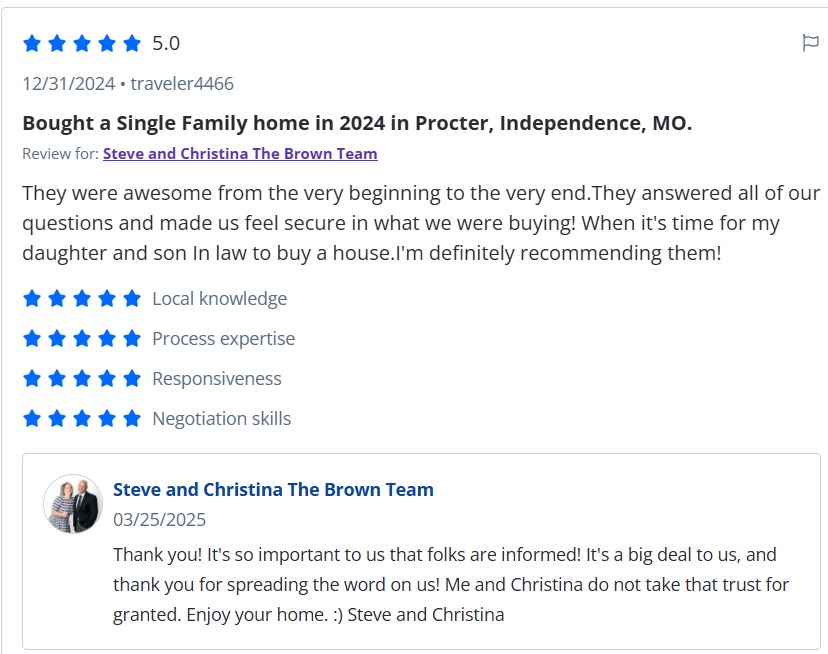828x654 pixels.
Task: Click the Process expertise label
Action: click(223, 338)
